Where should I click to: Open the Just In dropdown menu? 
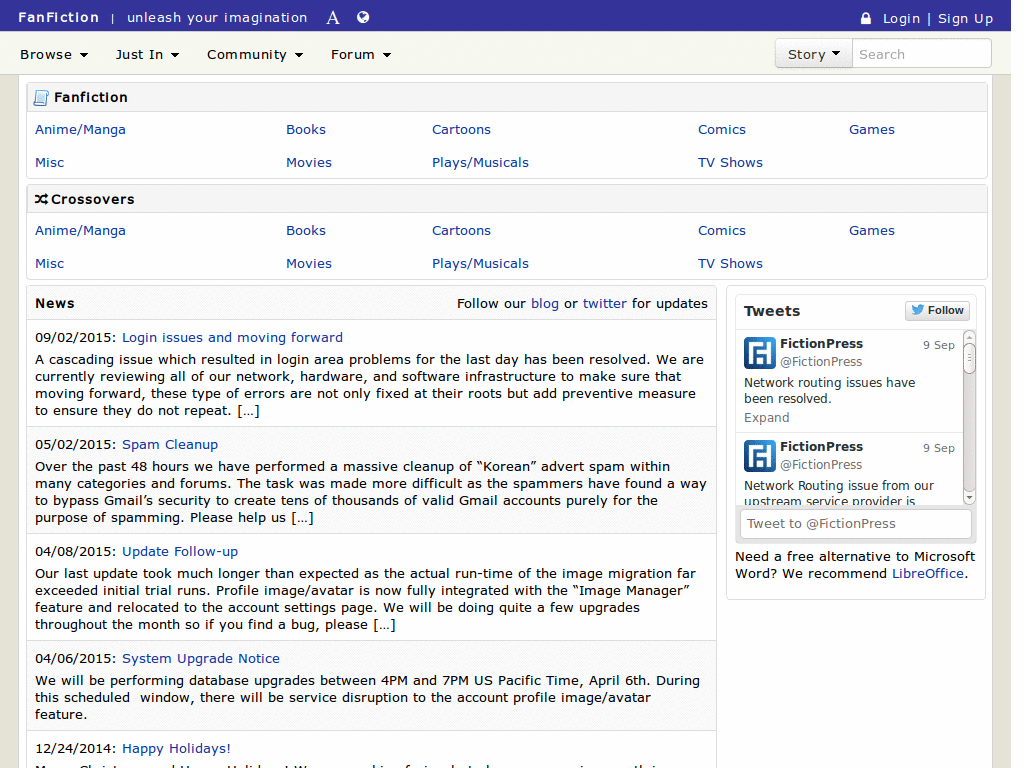(x=148, y=55)
